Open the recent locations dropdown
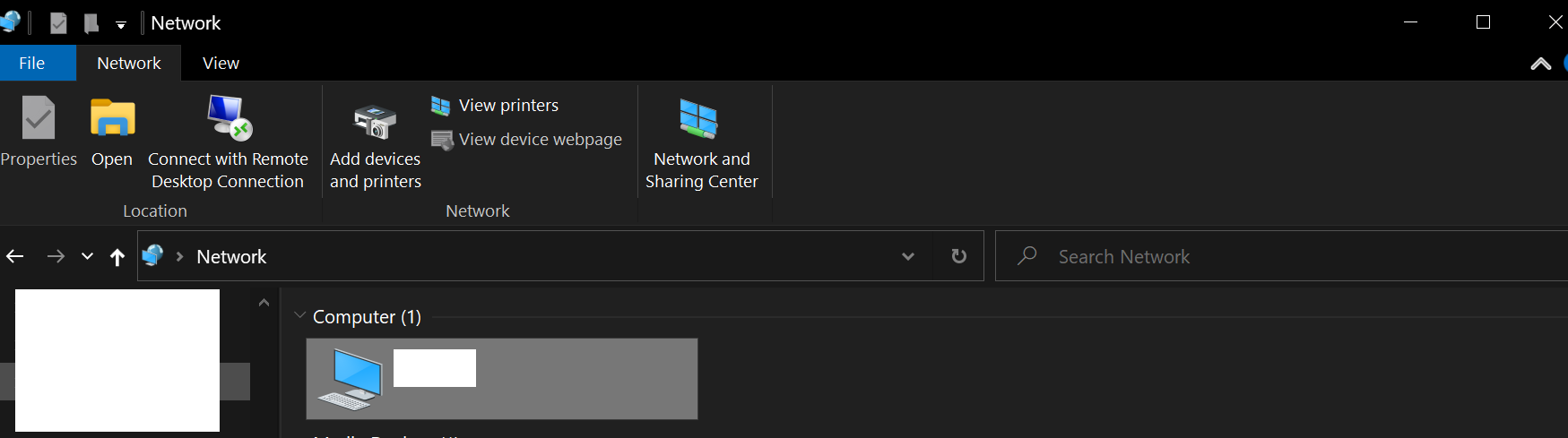This screenshot has width=1568, height=438. 87,257
